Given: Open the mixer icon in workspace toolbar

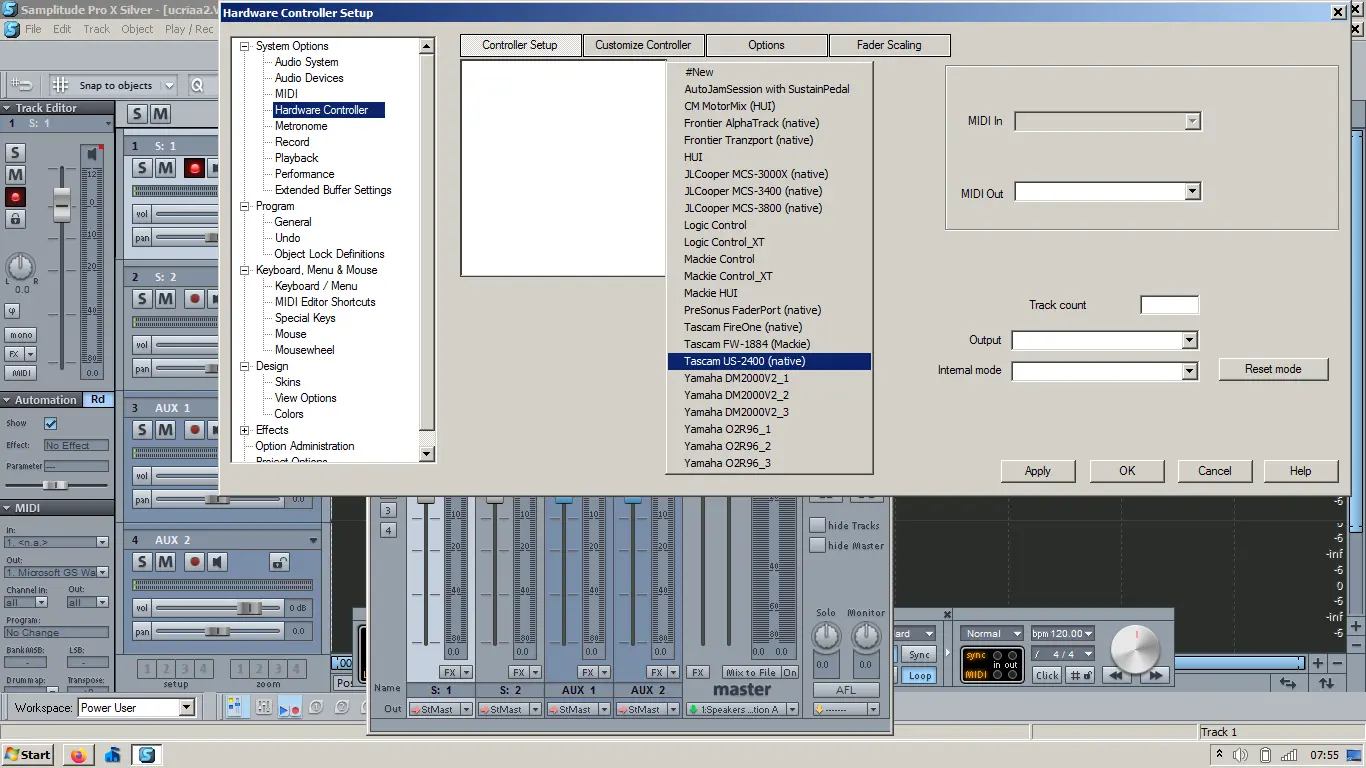Looking at the screenshot, I should pos(263,708).
